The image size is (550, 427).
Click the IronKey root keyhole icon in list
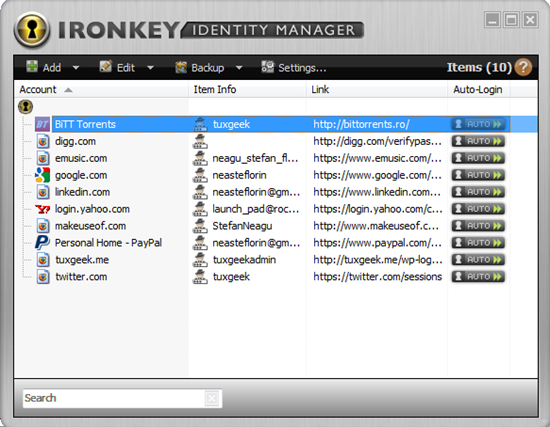pos(26,107)
